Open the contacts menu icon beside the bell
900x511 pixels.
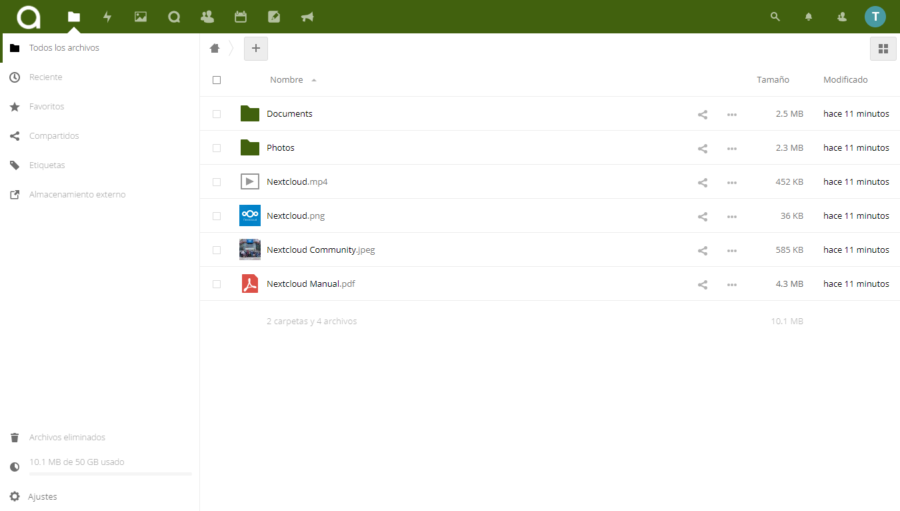click(x=841, y=17)
